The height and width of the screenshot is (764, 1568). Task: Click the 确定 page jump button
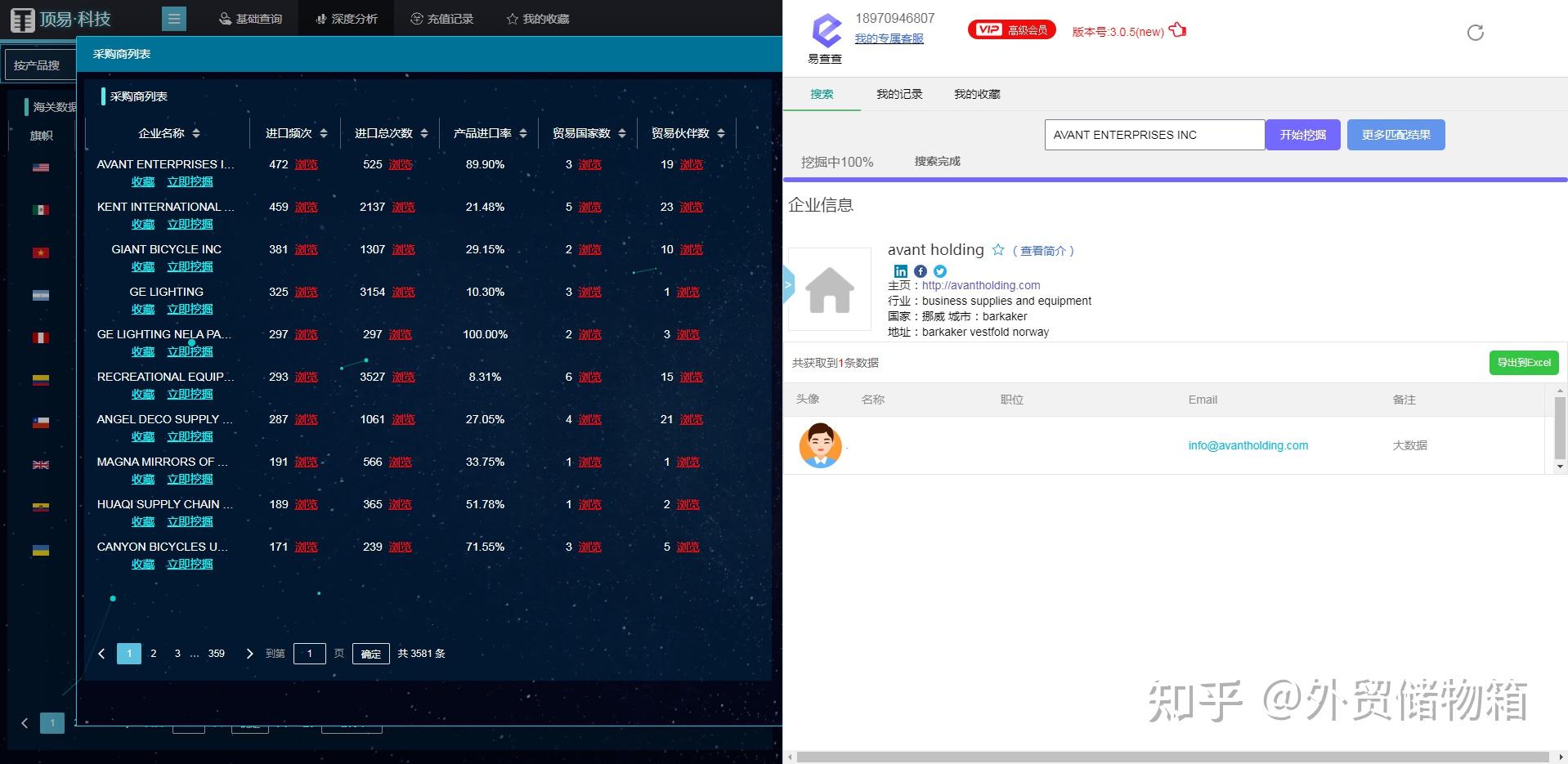click(x=371, y=654)
